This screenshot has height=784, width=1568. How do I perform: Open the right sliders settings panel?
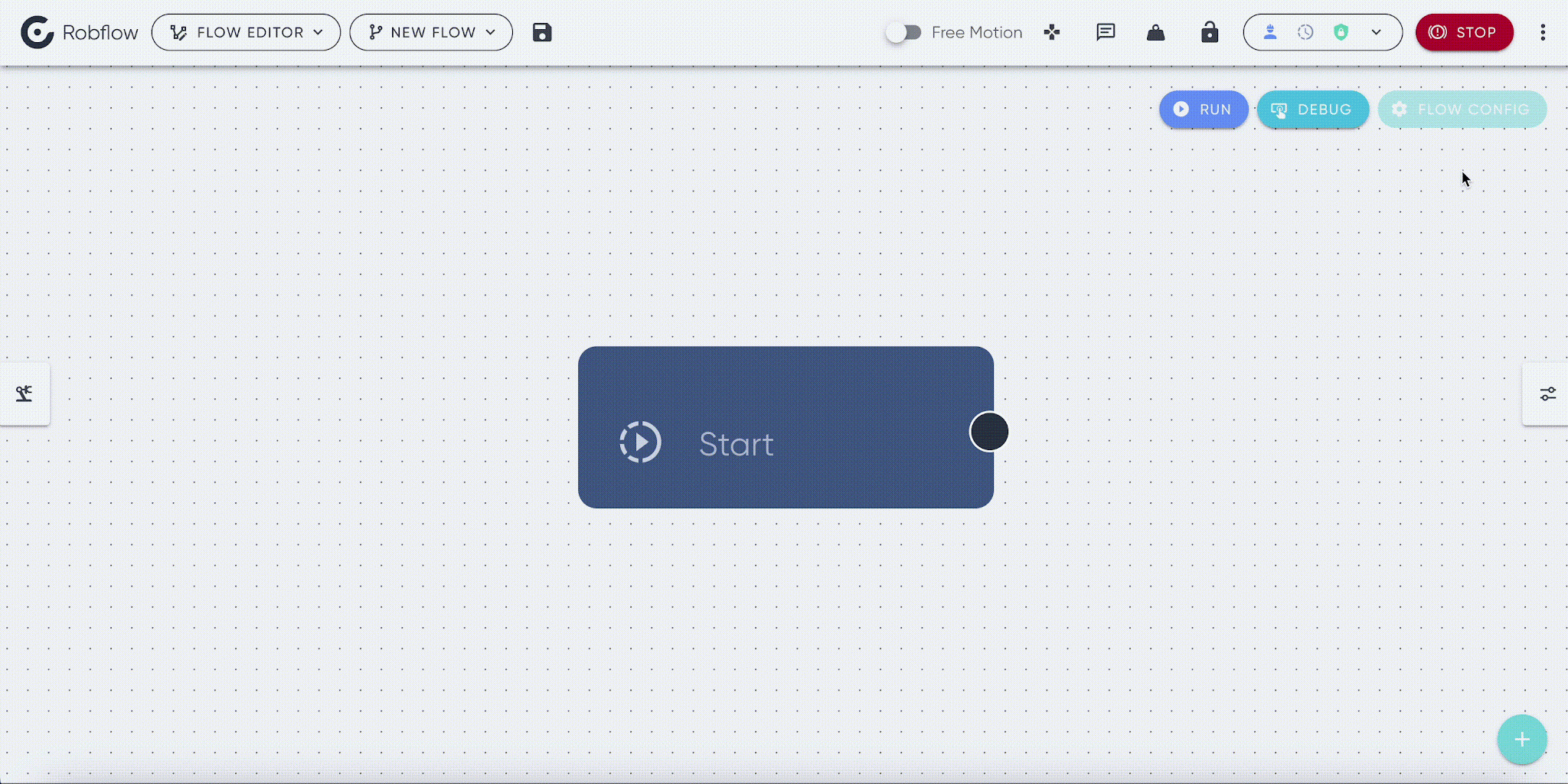coord(1547,394)
